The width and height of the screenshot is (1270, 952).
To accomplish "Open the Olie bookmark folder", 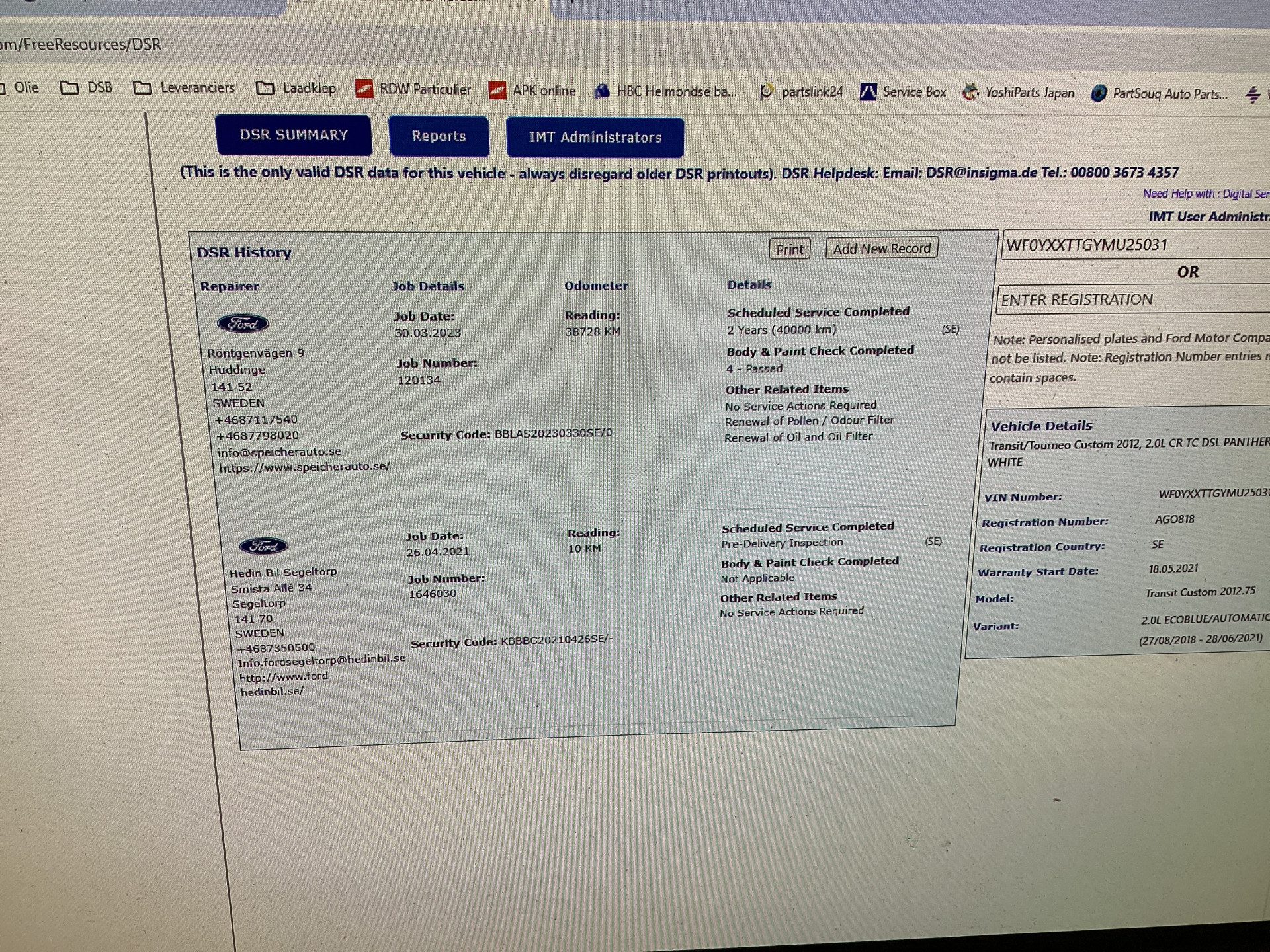I will tap(20, 87).
